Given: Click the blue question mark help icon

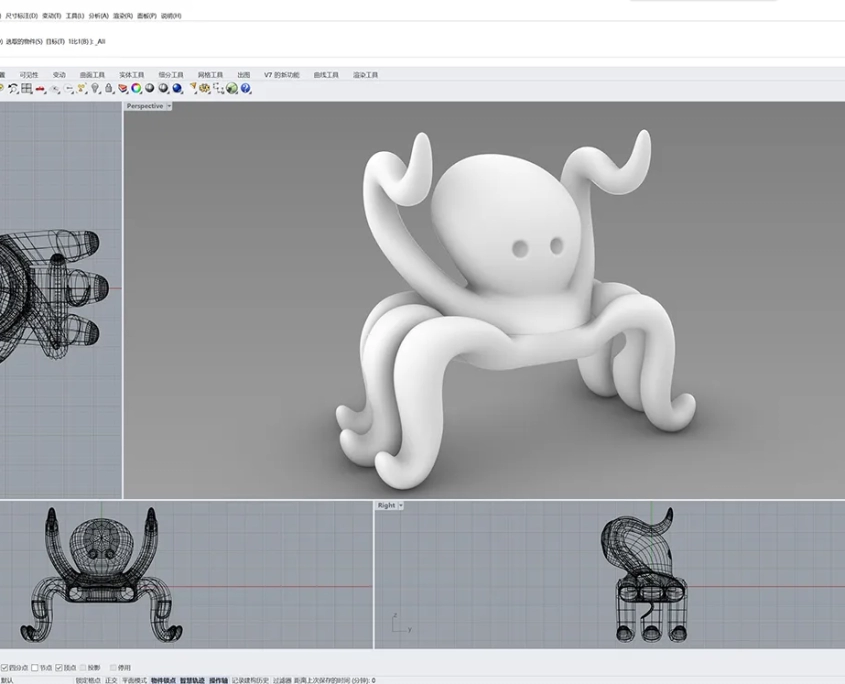Looking at the screenshot, I should pos(245,88).
